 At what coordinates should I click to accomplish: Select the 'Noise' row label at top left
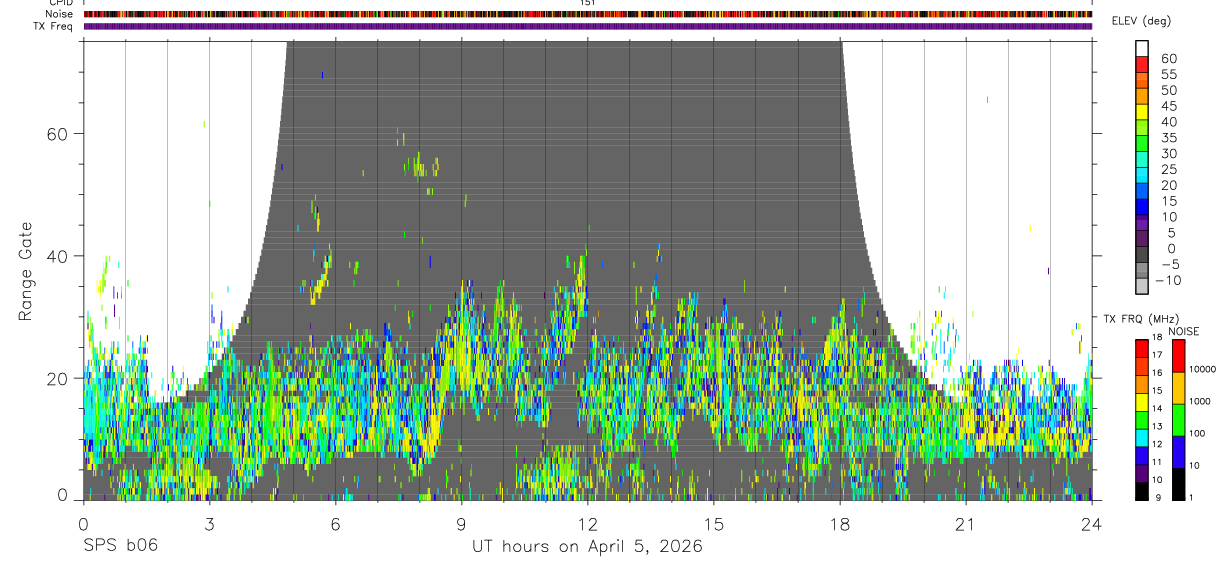click(60, 14)
